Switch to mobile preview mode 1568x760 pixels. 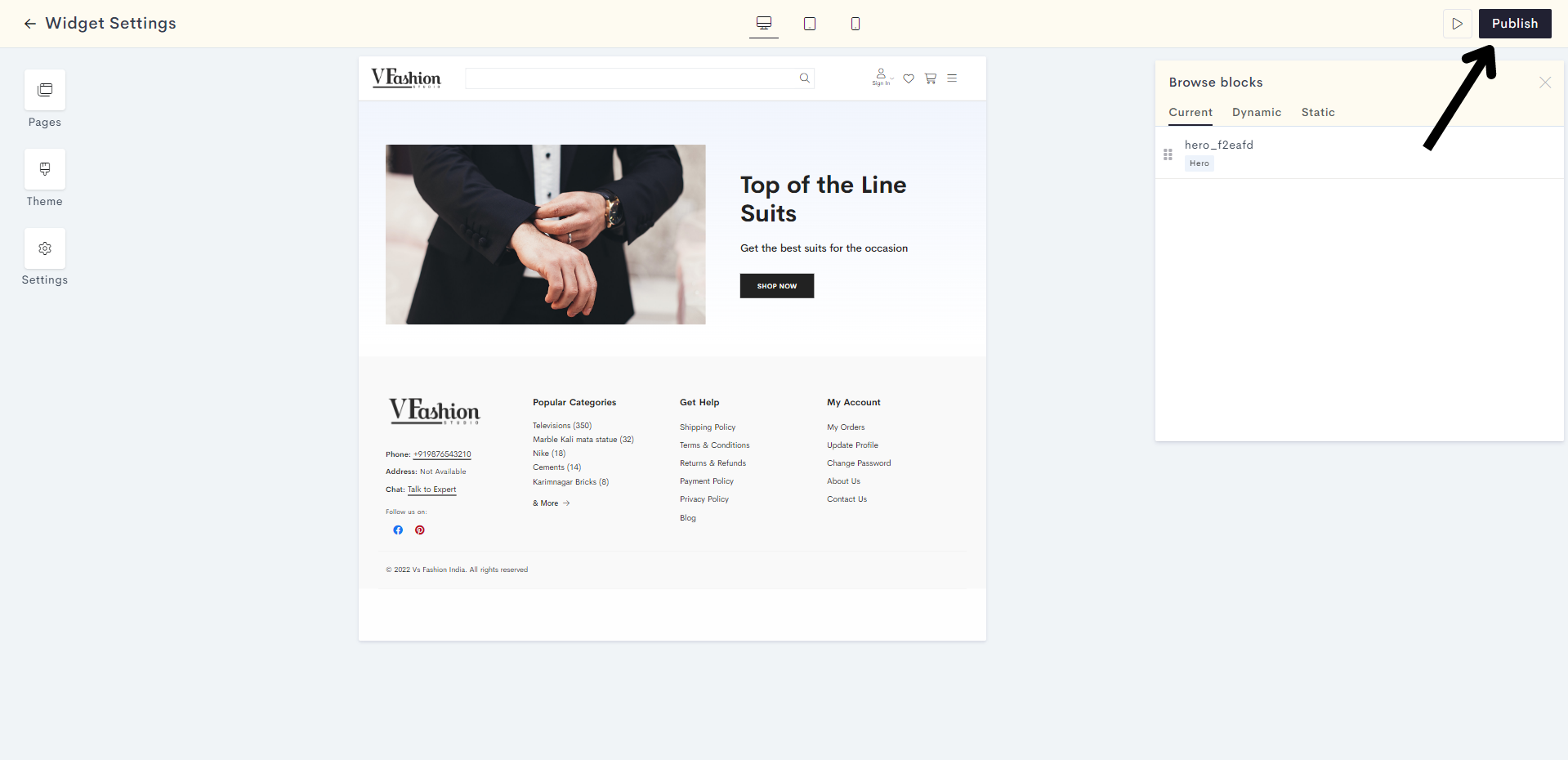pyautogui.click(x=855, y=24)
